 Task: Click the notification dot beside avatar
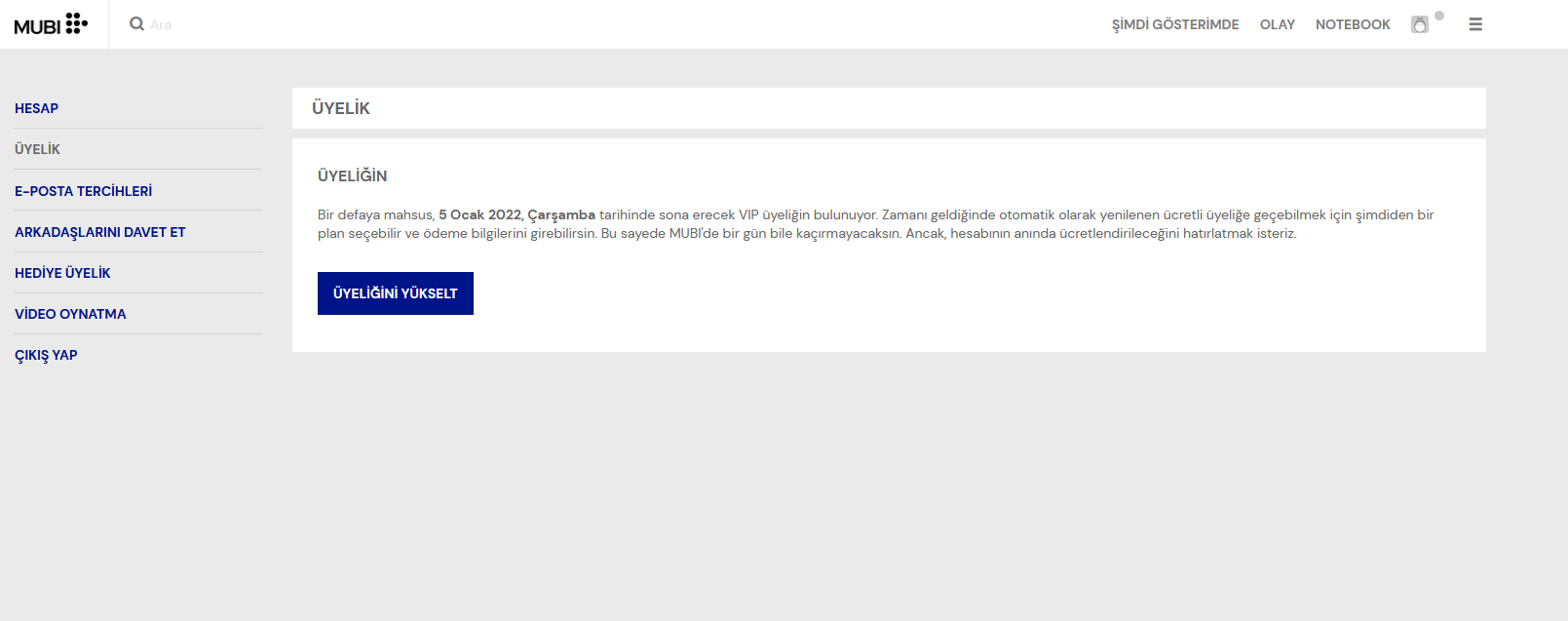pyautogui.click(x=1439, y=16)
